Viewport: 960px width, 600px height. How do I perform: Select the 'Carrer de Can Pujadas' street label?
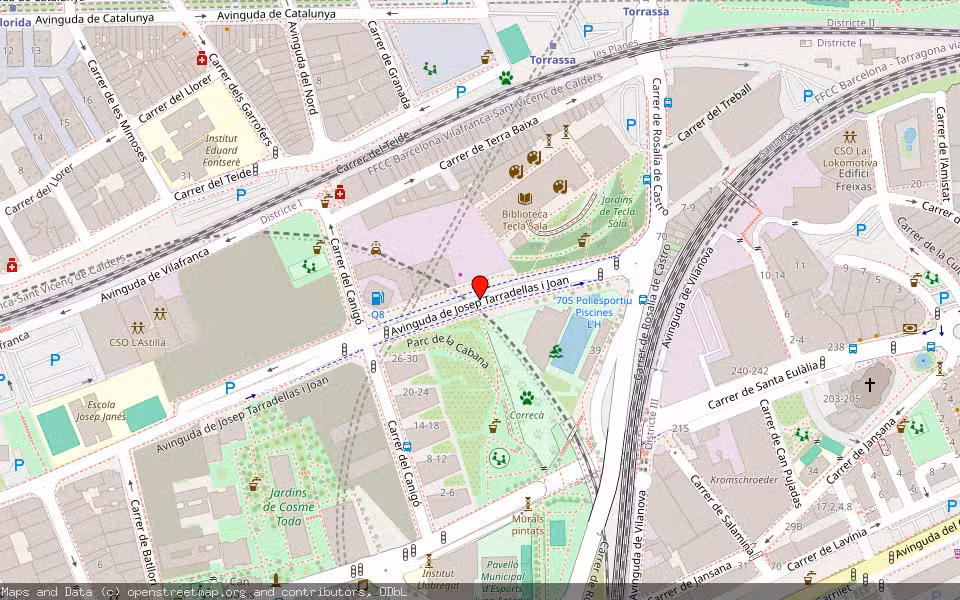[x=780, y=454]
